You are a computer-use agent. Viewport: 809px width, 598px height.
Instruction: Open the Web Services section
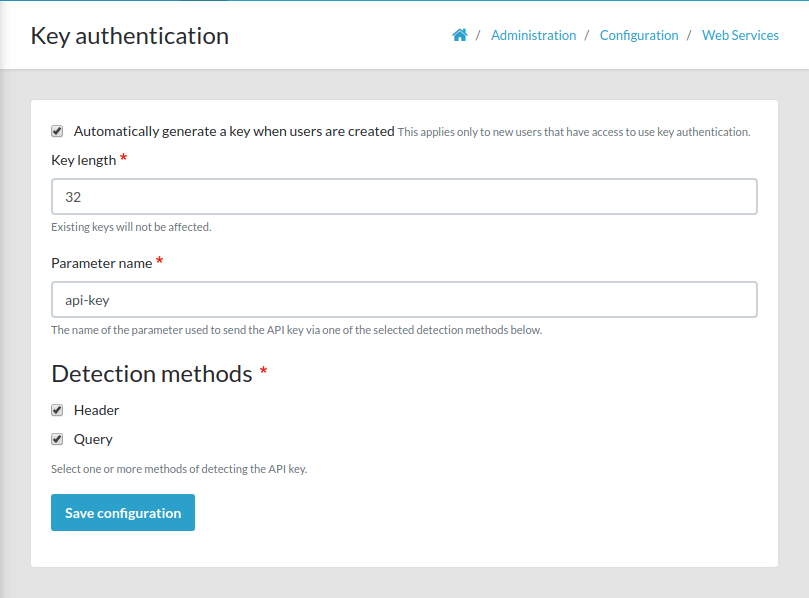pos(740,35)
